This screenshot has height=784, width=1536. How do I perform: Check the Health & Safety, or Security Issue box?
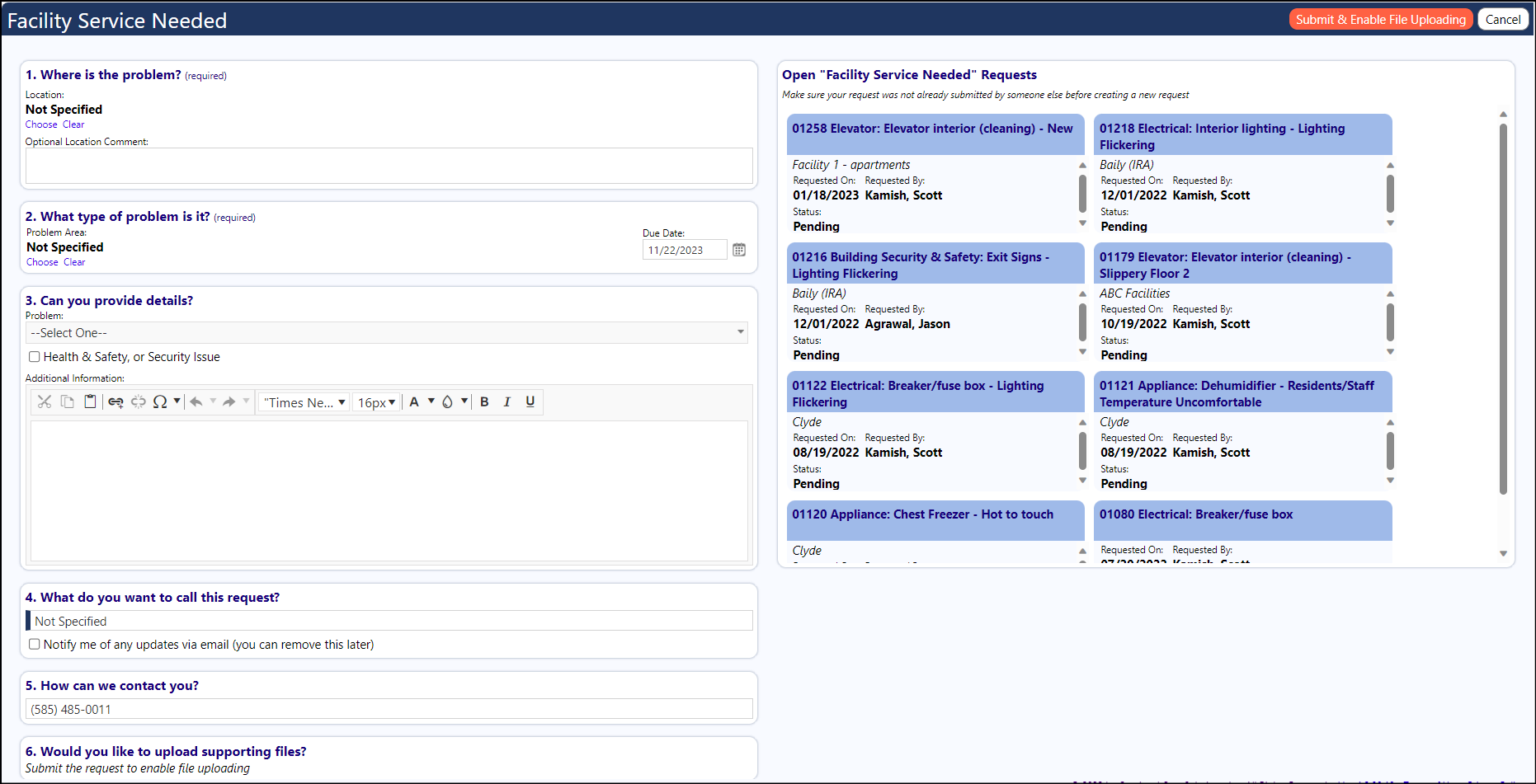35,357
